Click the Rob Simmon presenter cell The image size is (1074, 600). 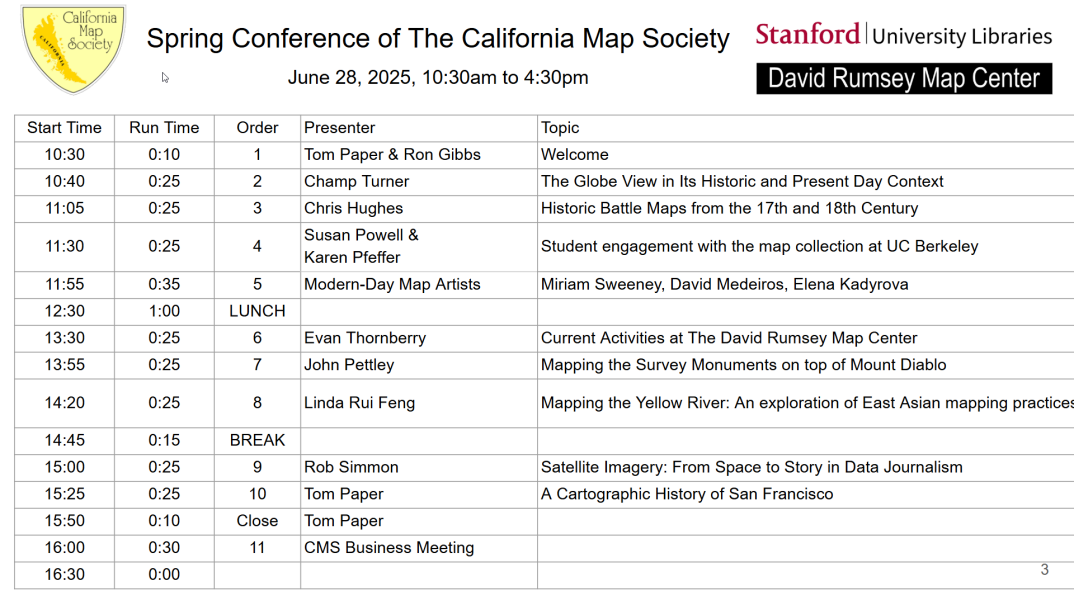click(x=419, y=467)
